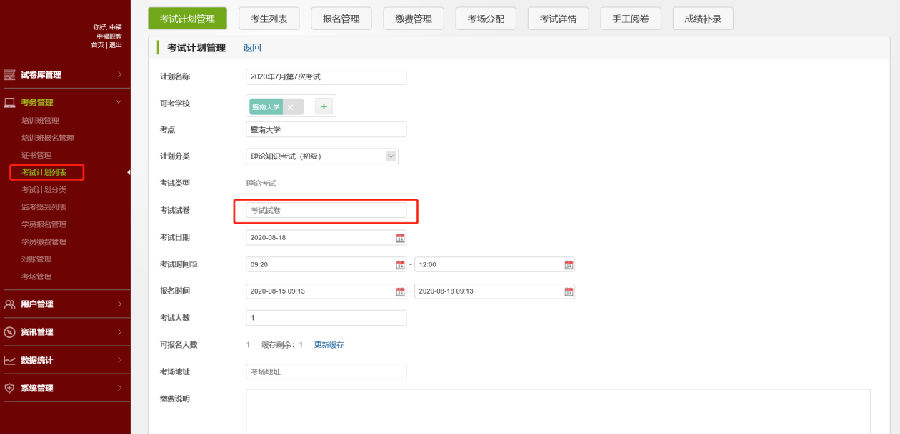Expand the 试卷库管理 sidebar menu
This screenshot has height=434, width=900.
point(65,74)
